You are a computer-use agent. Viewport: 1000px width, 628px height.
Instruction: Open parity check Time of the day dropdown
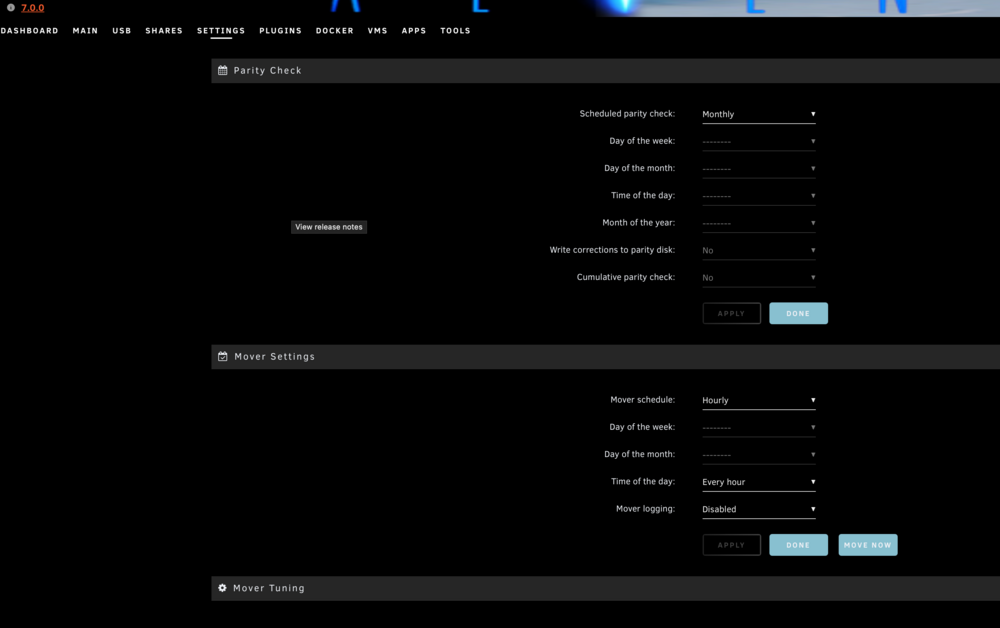[x=759, y=196]
